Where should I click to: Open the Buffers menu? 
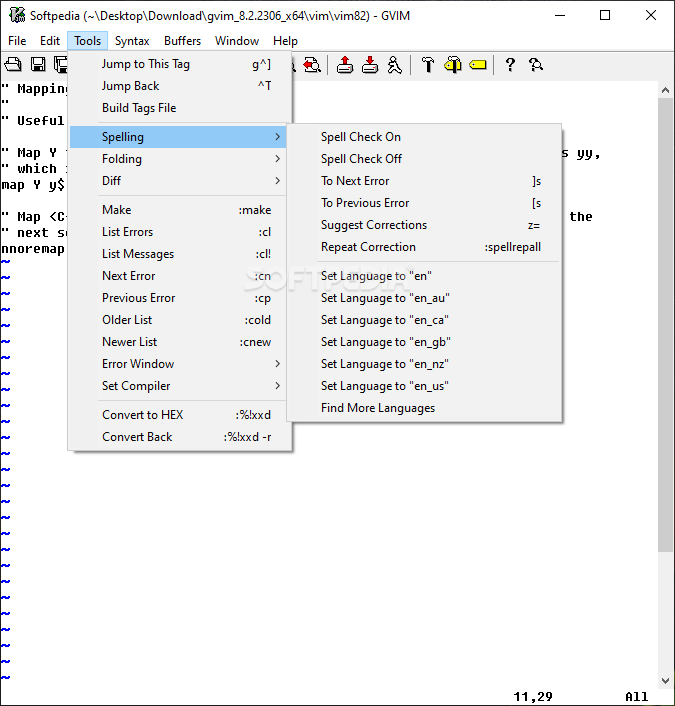182,41
